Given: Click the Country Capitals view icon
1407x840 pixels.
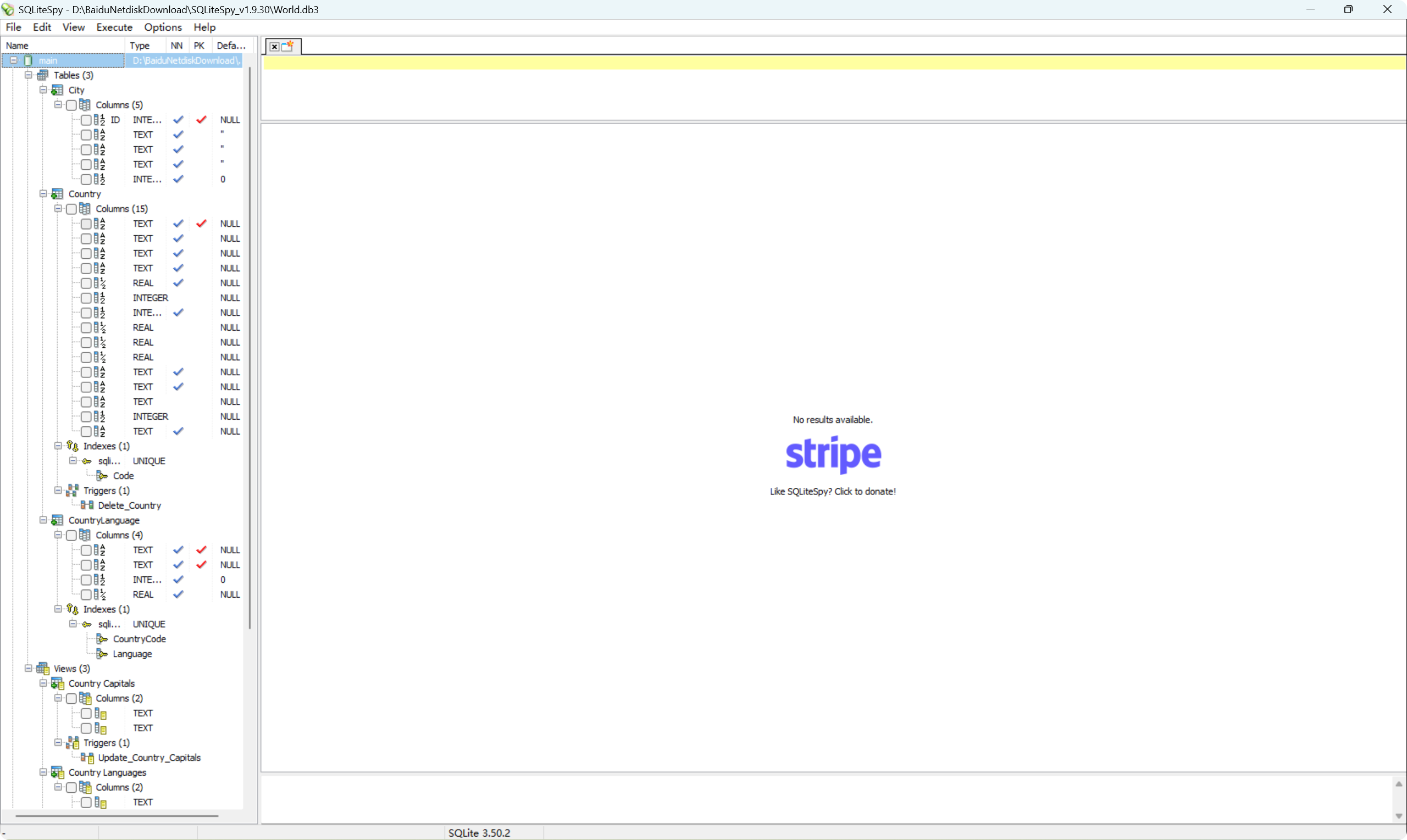Looking at the screenshot, I should tap(57, 683).
